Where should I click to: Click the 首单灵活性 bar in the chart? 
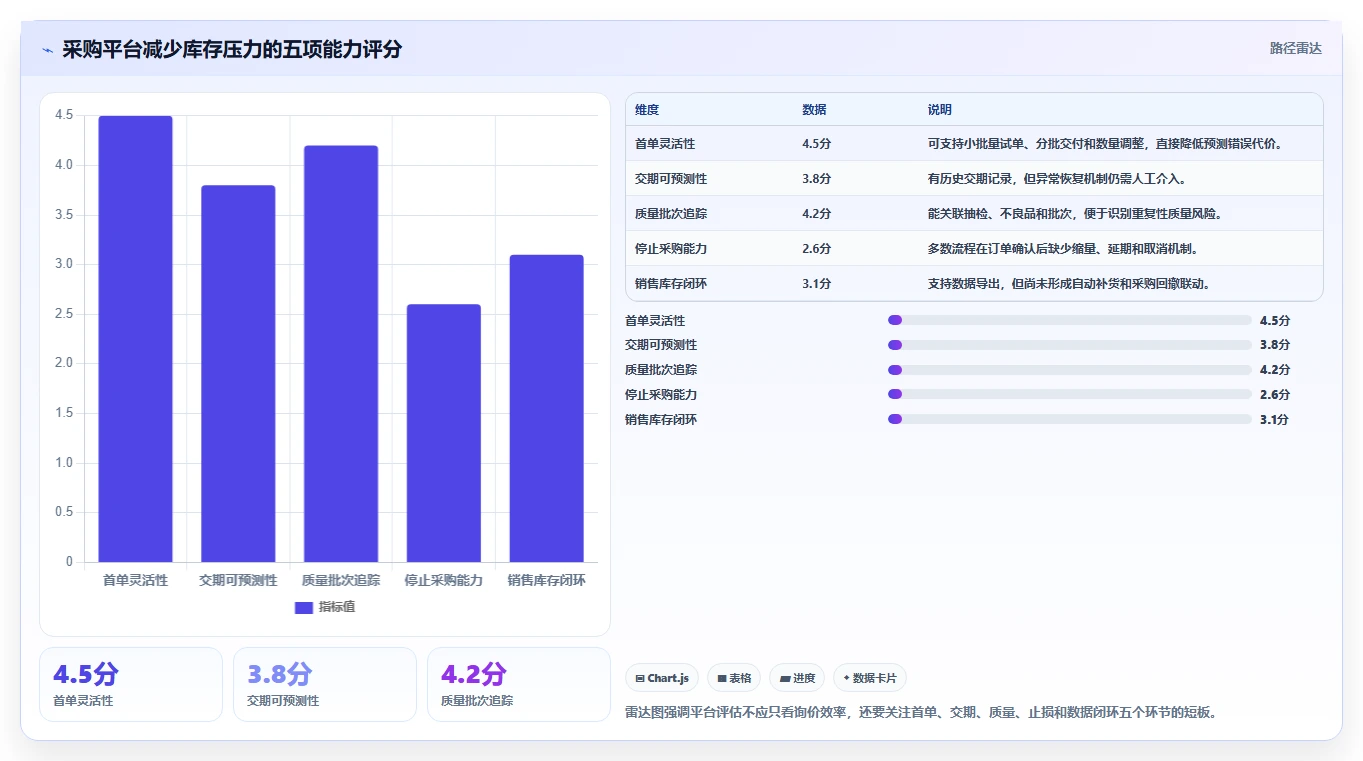tap(135, 339)
